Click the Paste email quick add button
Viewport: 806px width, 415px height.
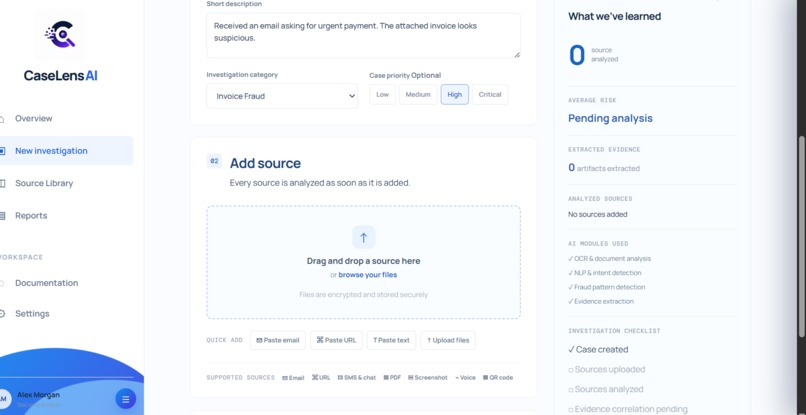[x=278, y=340]
